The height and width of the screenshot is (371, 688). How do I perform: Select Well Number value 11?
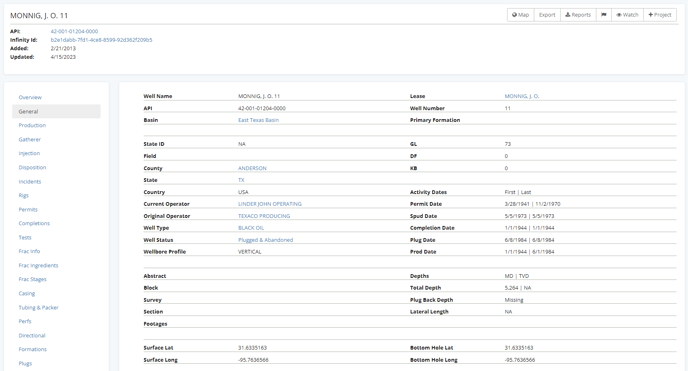[x=508, y=108]
